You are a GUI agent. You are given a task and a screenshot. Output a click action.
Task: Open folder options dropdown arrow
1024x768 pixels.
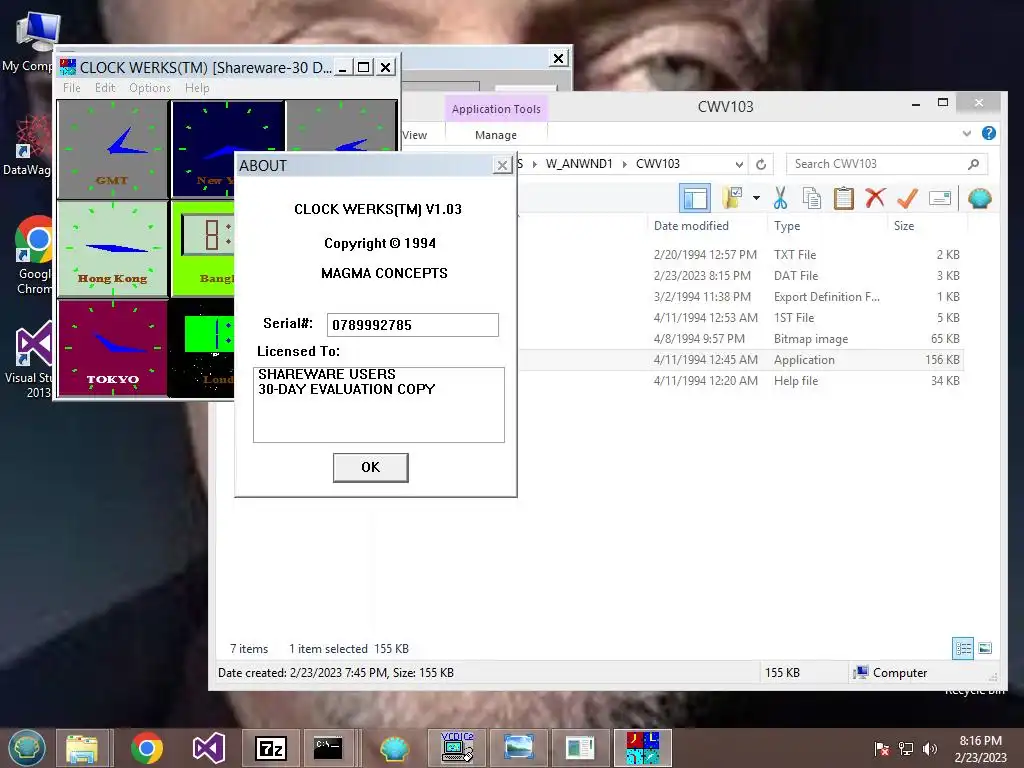[x=756, y=198]
